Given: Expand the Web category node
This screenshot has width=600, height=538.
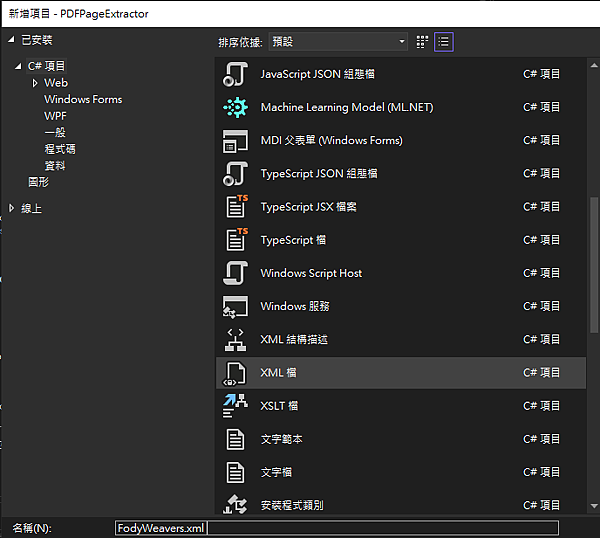Looking at the screenshot, I should (35, 83).
